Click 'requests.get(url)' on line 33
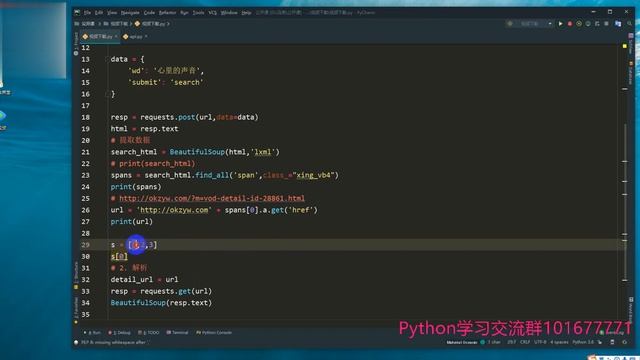 pyautogui.click(x=176, y=291)
